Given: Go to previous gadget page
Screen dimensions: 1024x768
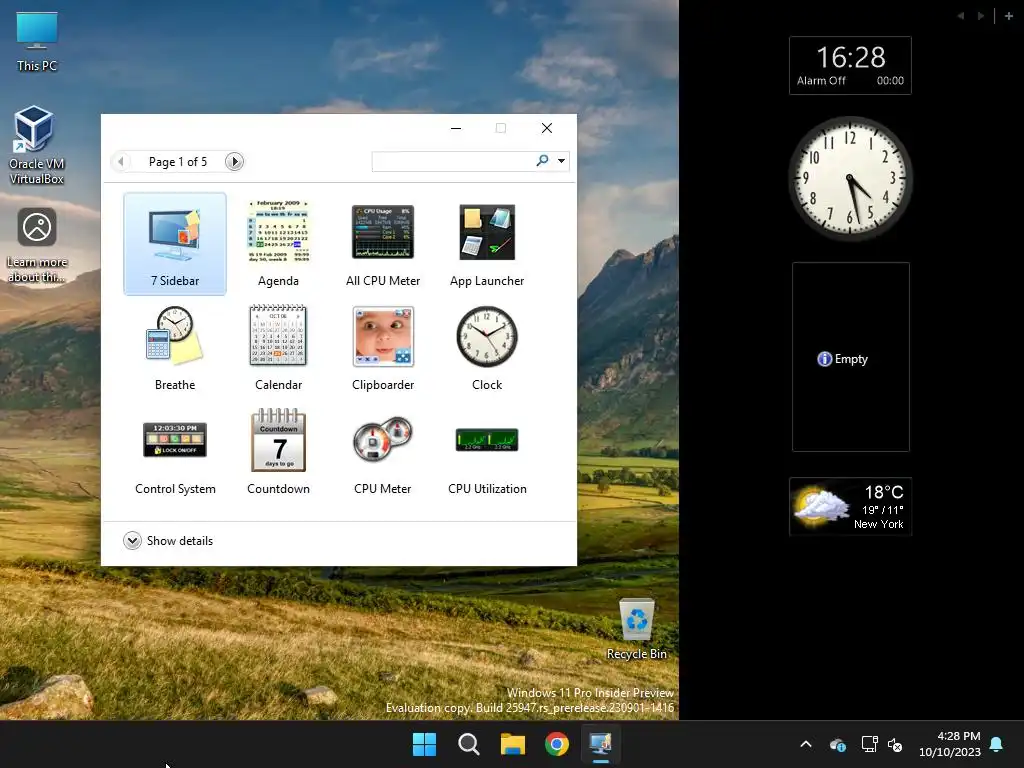Looking at the screenshot, I should [121, 161].
